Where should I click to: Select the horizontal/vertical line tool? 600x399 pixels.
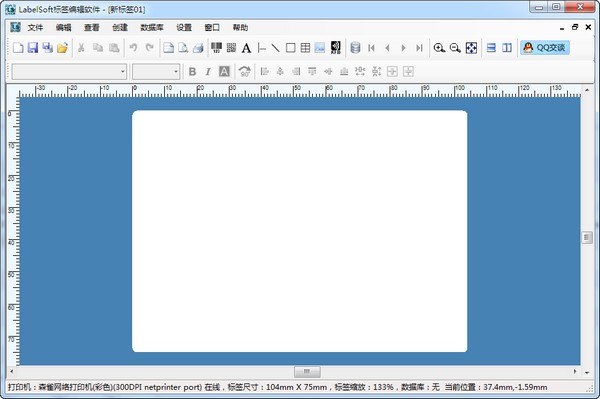tap(262, 48)
